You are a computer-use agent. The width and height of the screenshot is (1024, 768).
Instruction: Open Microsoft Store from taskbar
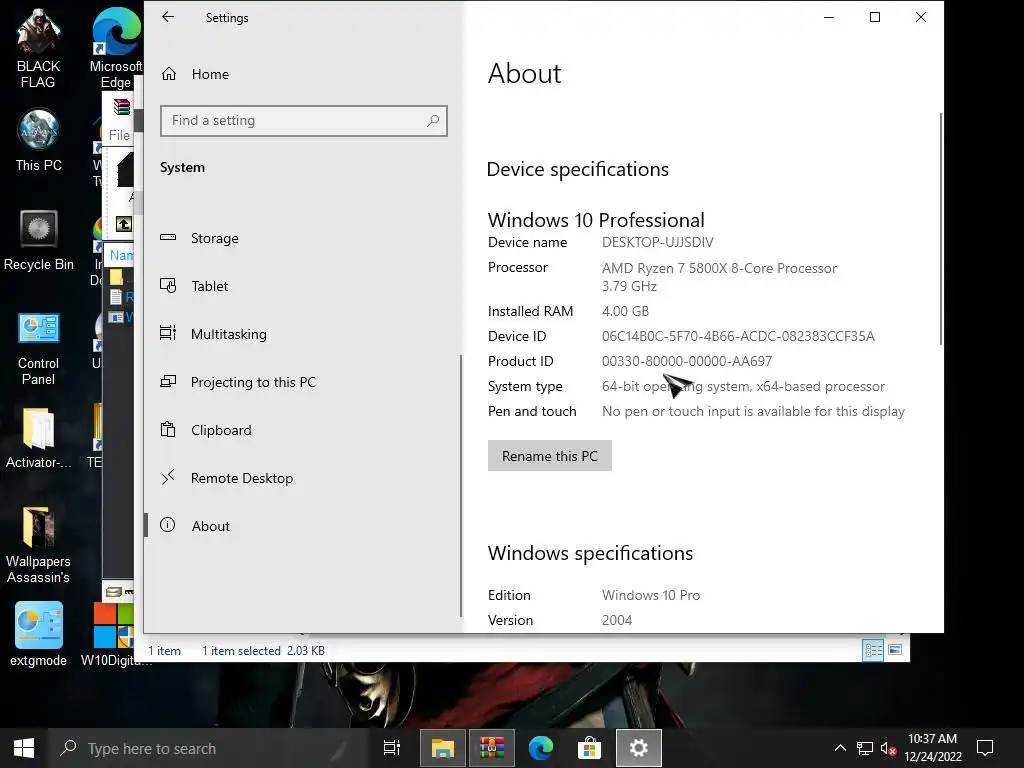point(589,748)
